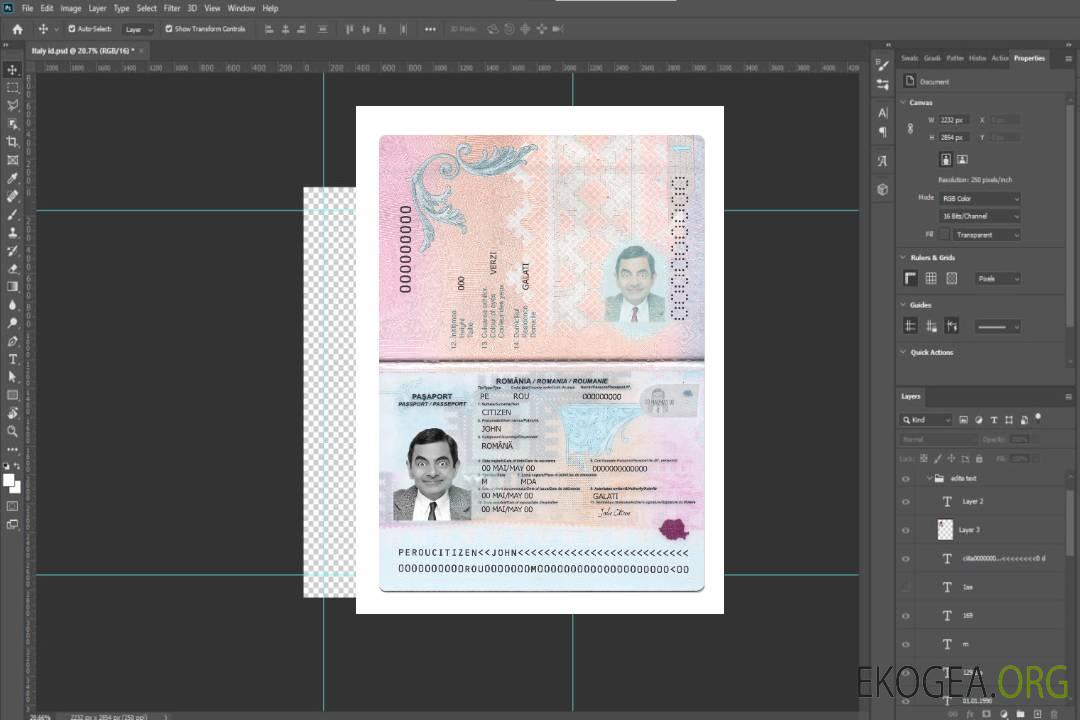Viewport: 1080px width, 720px height.
Task: Open the Character panel icon
Action: 883,113
